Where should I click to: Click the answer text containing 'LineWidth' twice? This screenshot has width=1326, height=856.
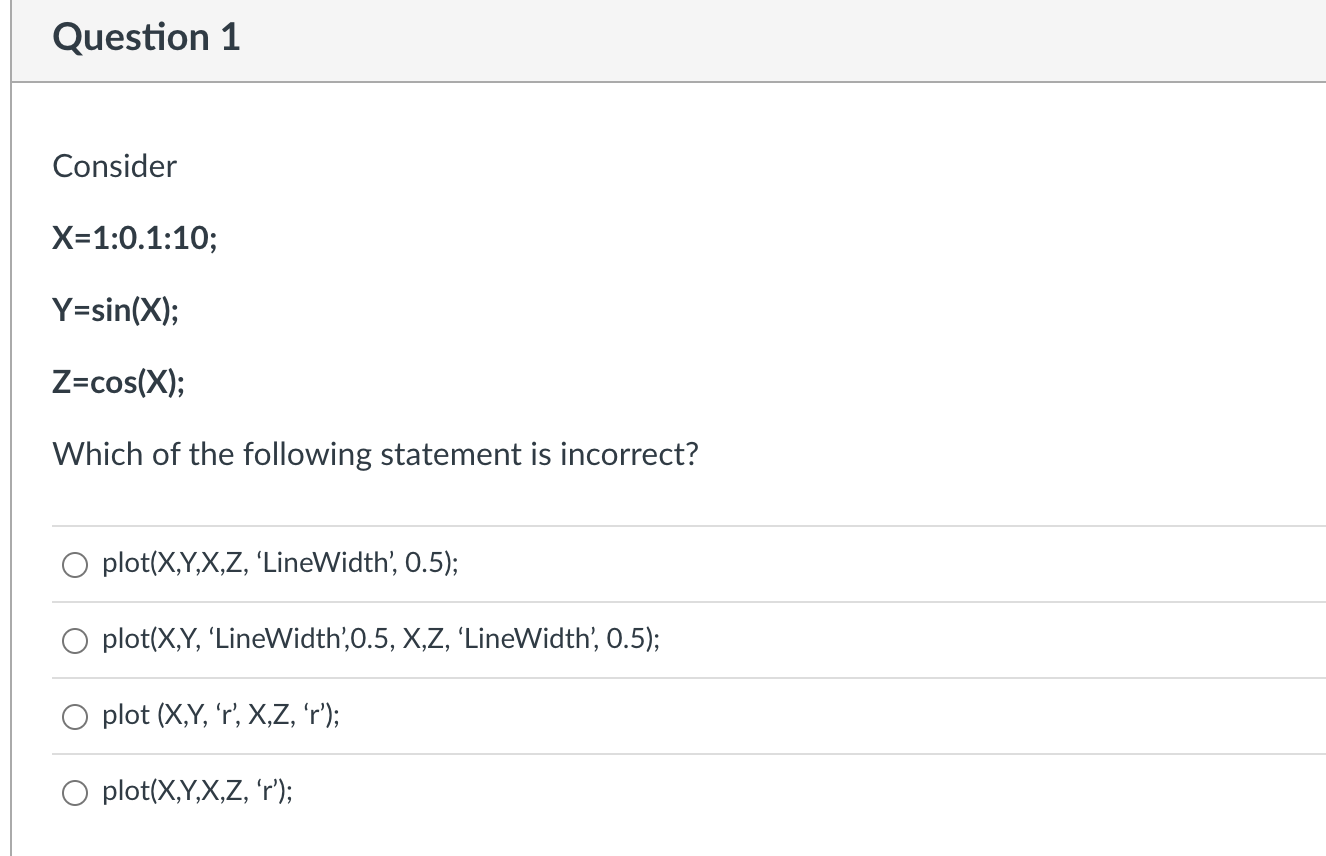[x=380, y=639]
